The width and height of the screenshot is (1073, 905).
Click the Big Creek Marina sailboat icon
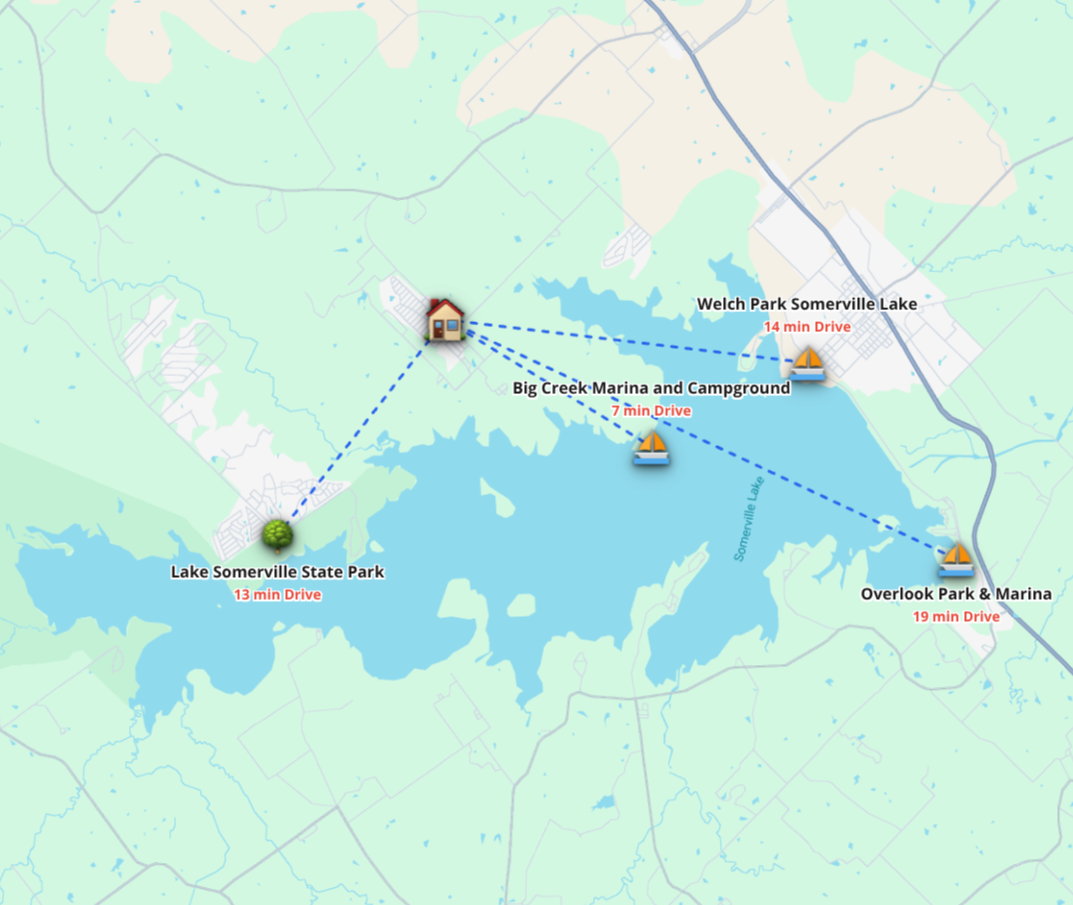tap(651, 448)
